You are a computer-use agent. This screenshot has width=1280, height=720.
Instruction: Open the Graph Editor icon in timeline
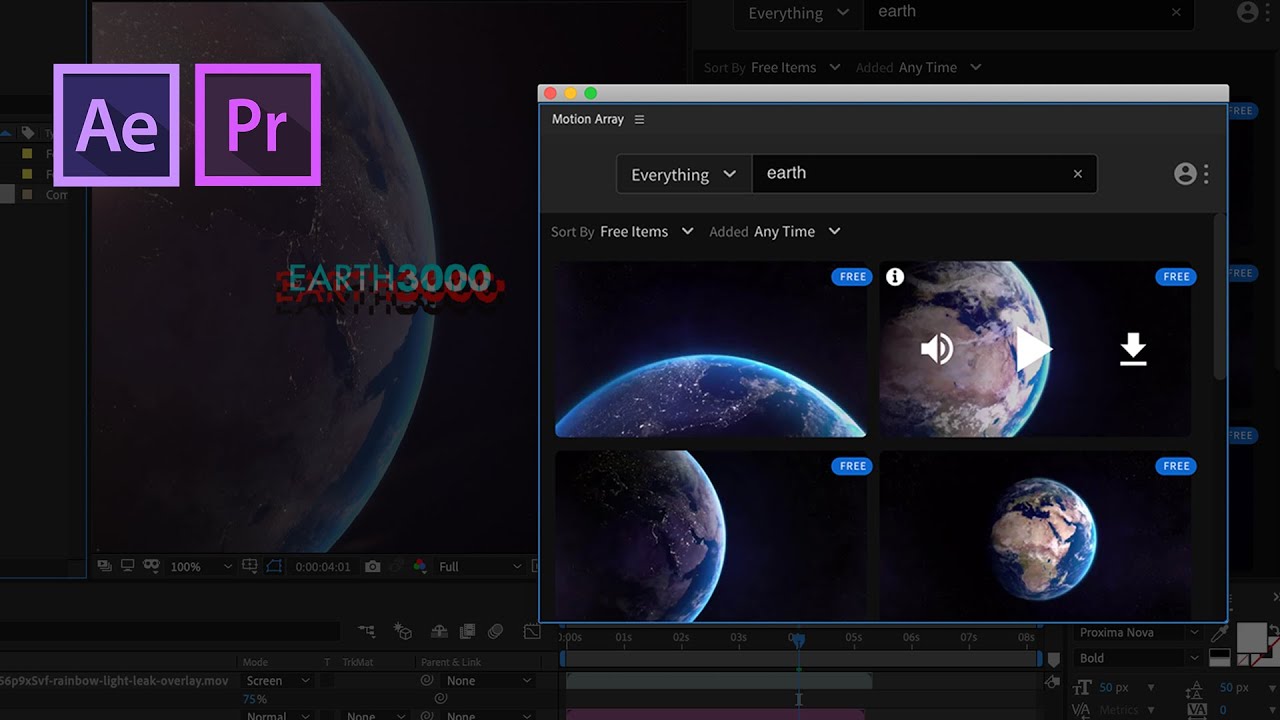click(531, 631)
